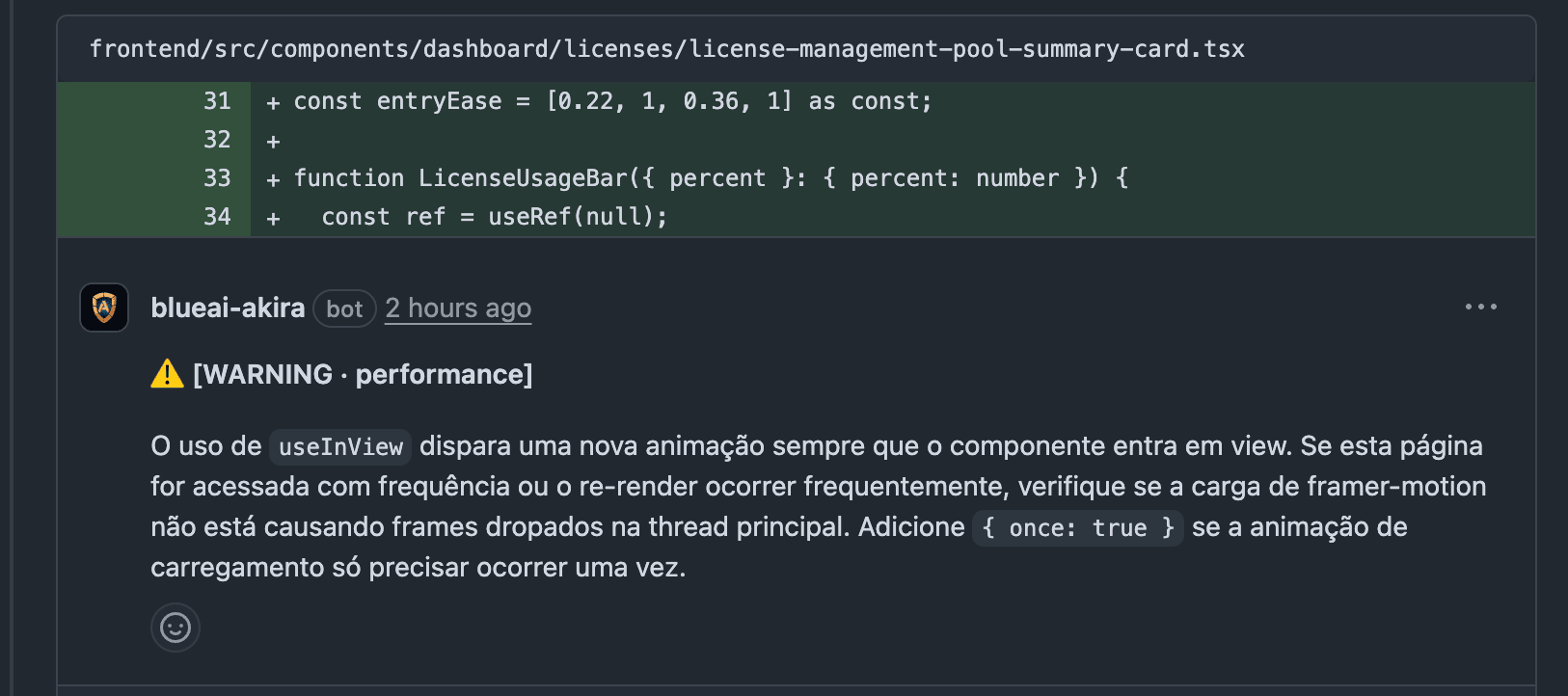Click the green added-lines gutter strip
The height and width of the screenshot is (696, 1568).
(125, 159)
